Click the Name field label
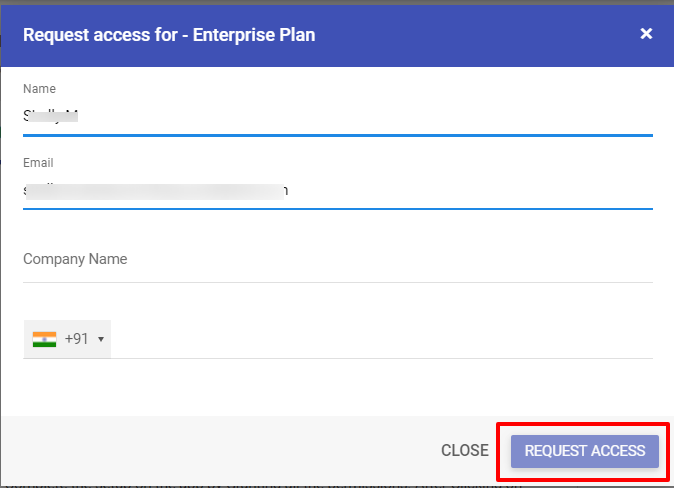The width and height of the screenshot is (674, 488). click(x=40, y=89)
